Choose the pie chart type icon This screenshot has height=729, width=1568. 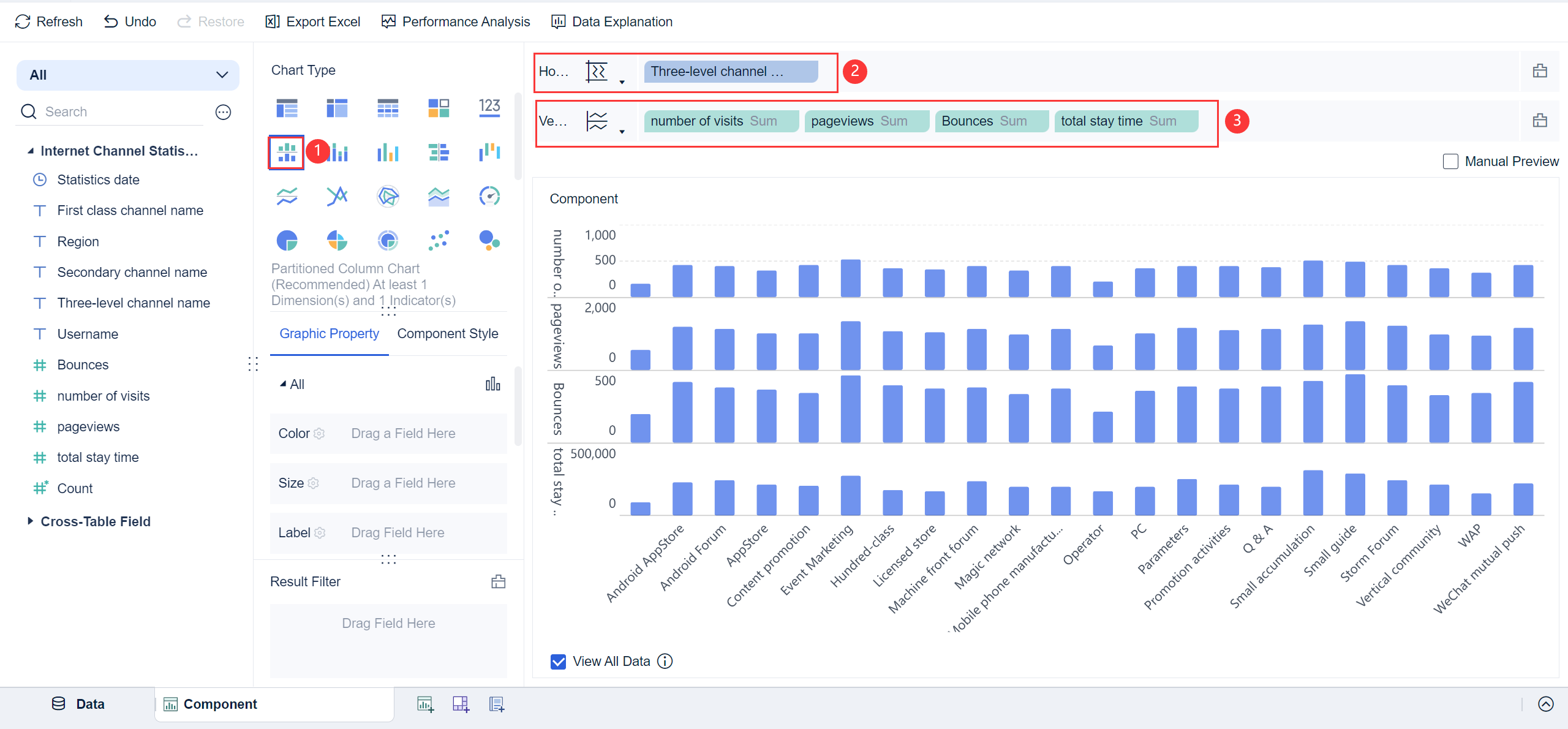click(287, 241)
